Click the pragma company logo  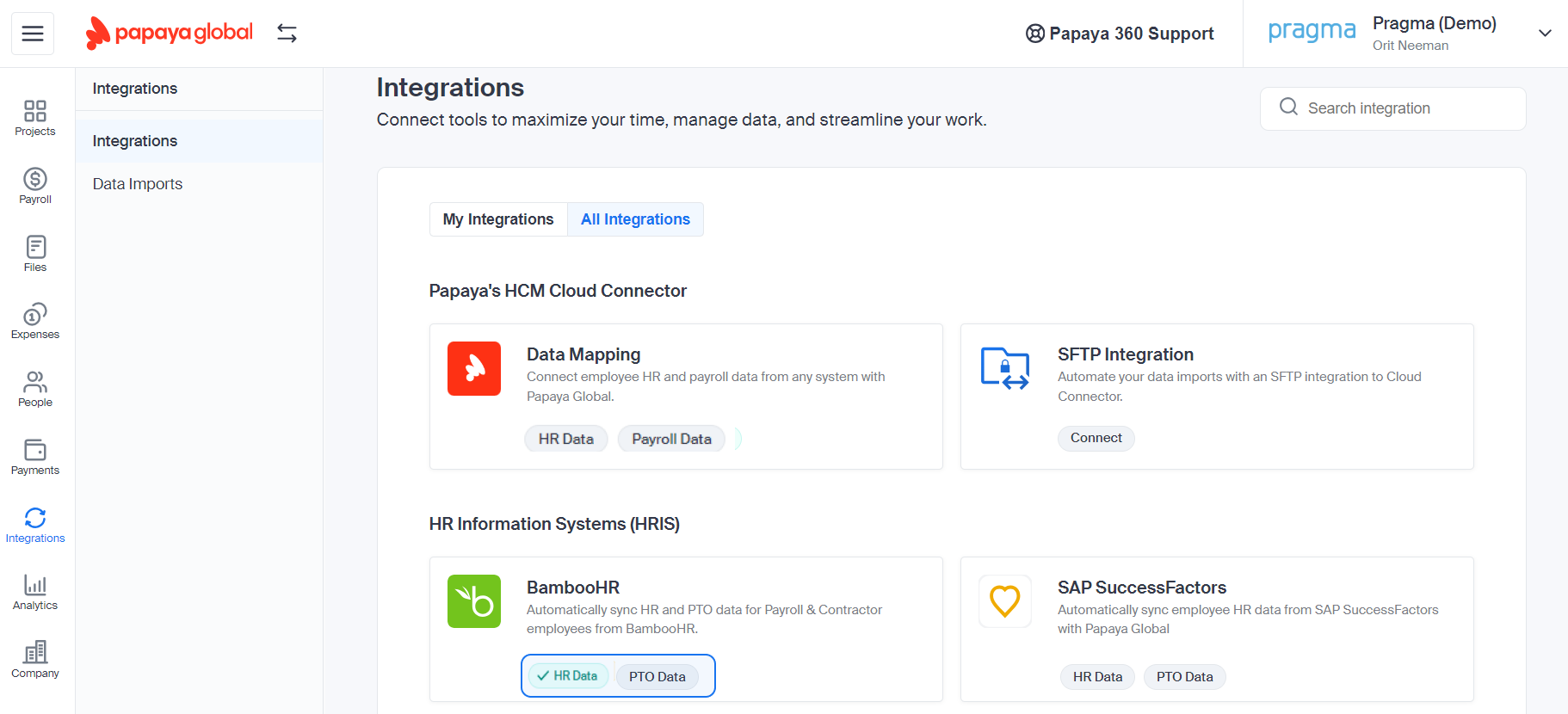tap(1312, 31)
